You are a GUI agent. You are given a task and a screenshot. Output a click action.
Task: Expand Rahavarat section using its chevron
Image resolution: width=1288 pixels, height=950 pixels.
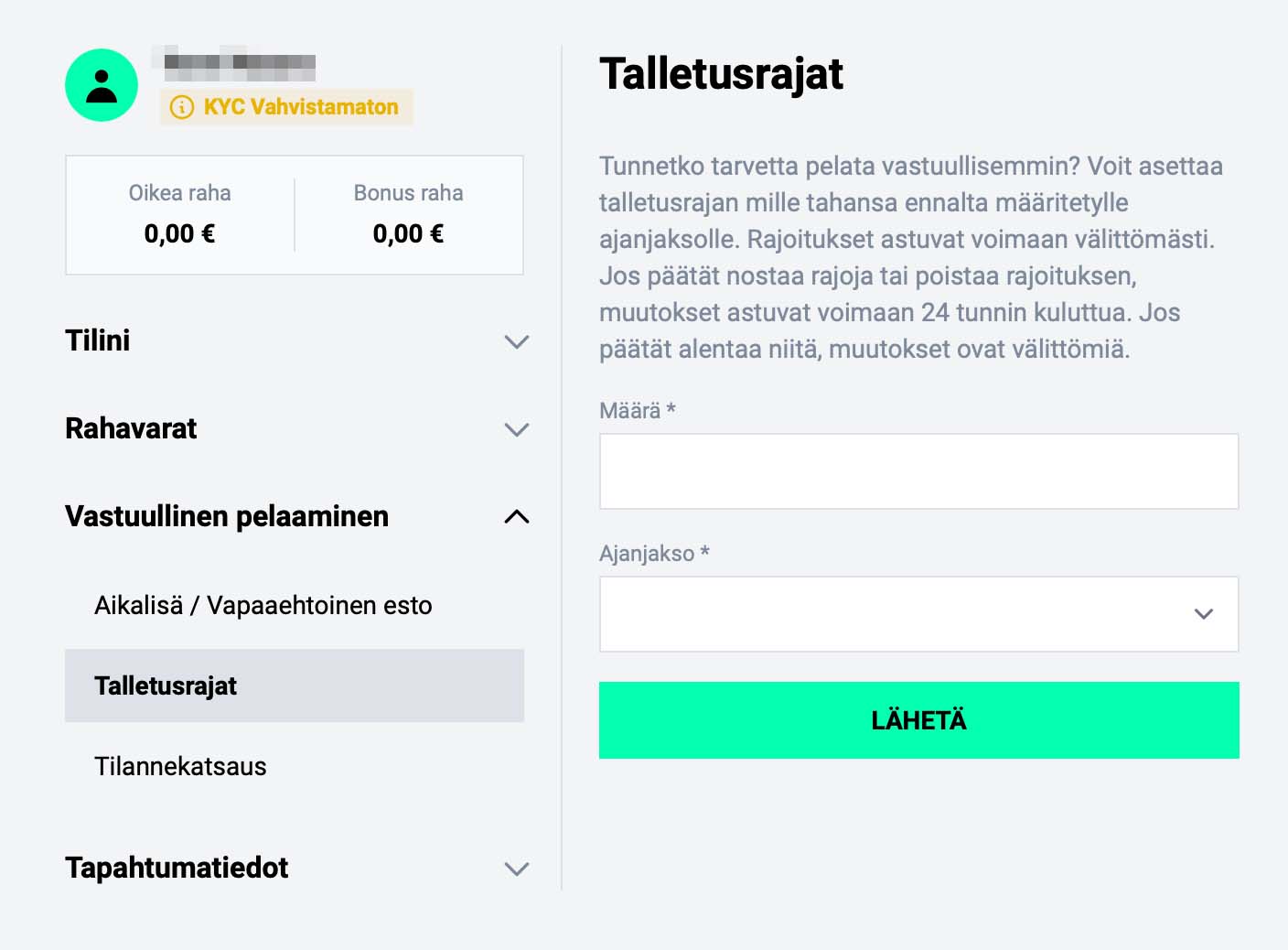[517, 429]
